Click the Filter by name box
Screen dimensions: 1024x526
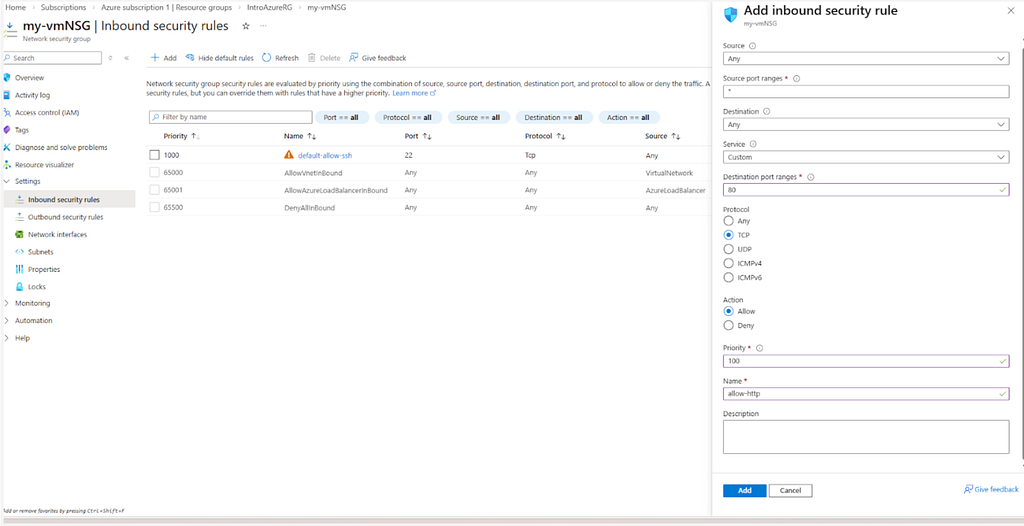pyautogui.click(x=231, y=118)
